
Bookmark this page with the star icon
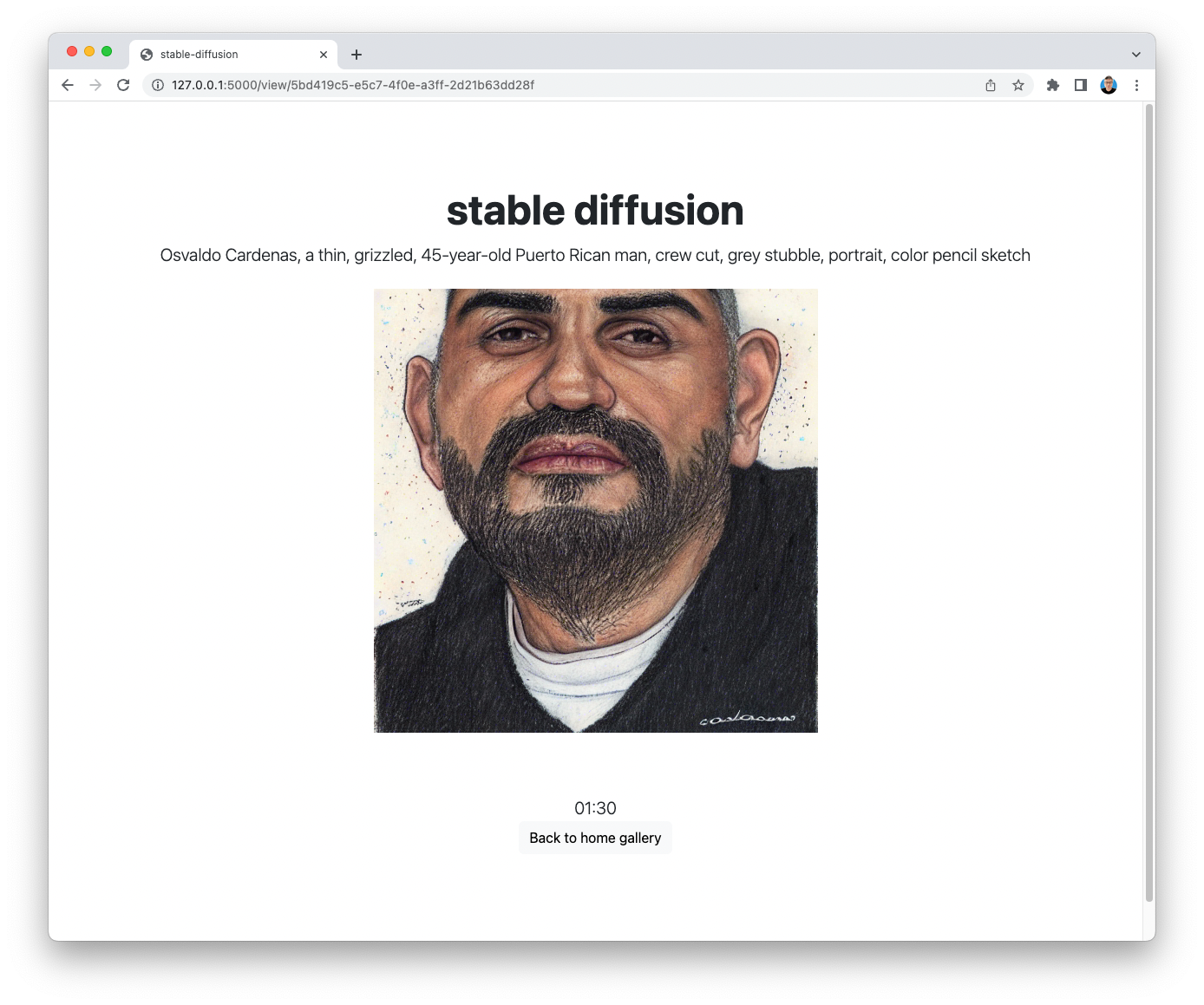[x=1018, y=85]
